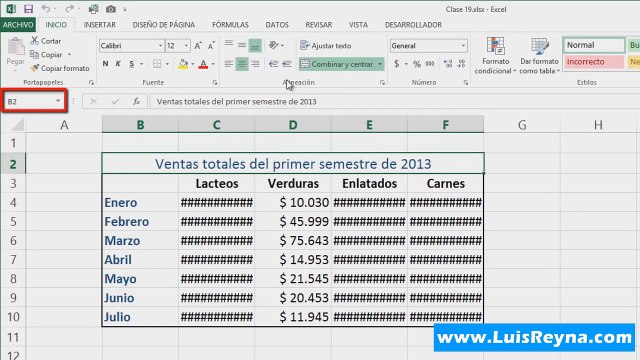Open the Calibri font name dropdown
This screenshot has height=360, width=640.
(160, 46)
